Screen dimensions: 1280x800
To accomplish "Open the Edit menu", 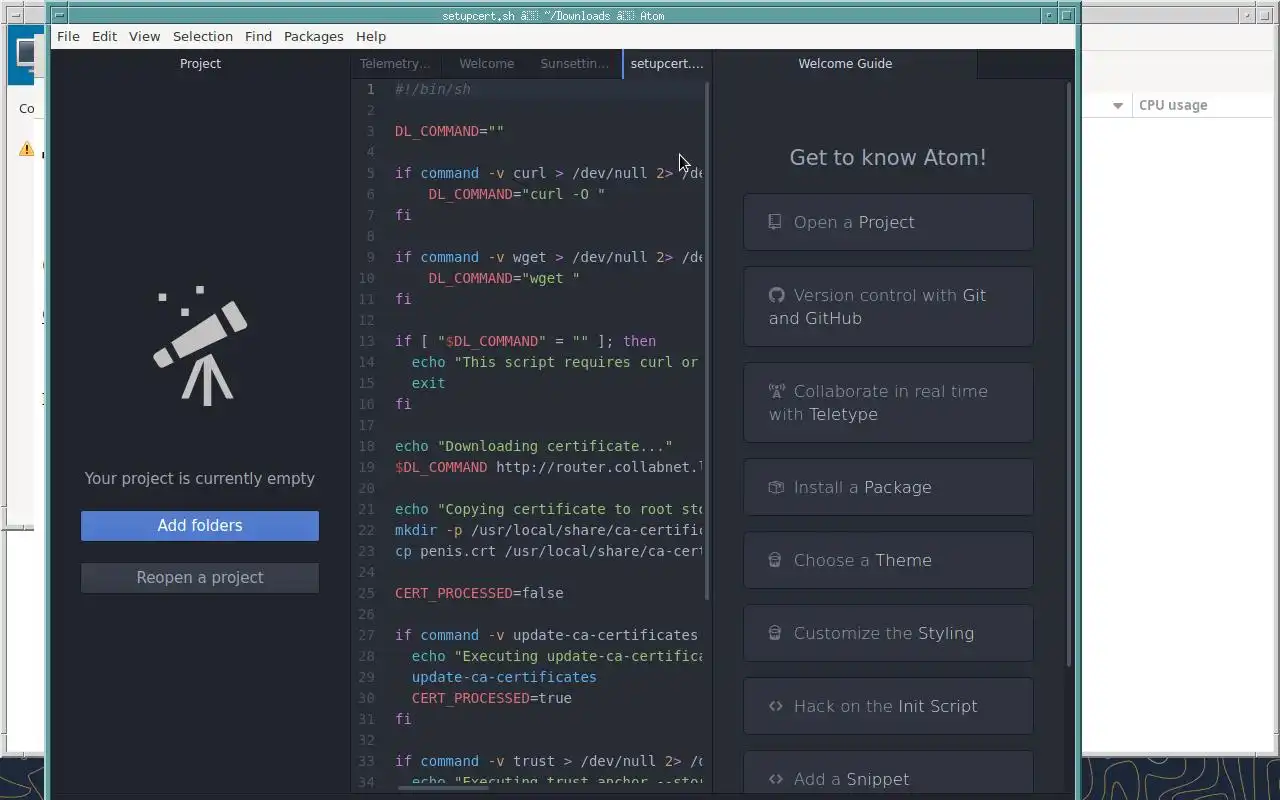I will click(x=104, y=36).
